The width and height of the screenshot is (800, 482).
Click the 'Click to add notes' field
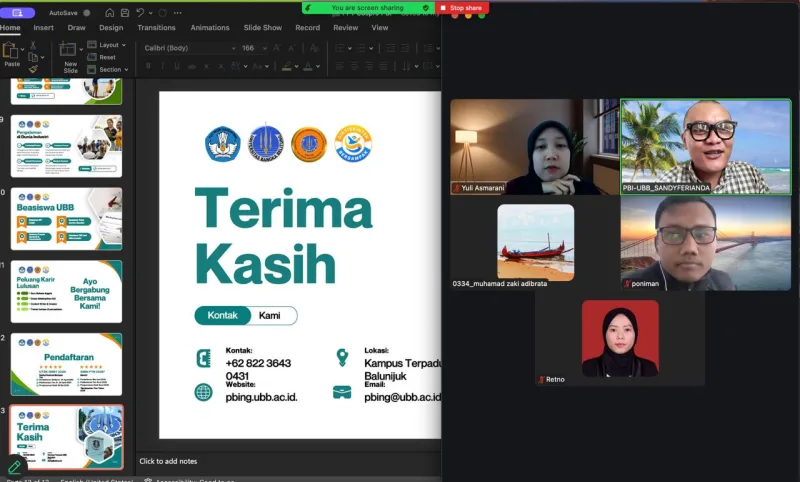pos(168,461)
